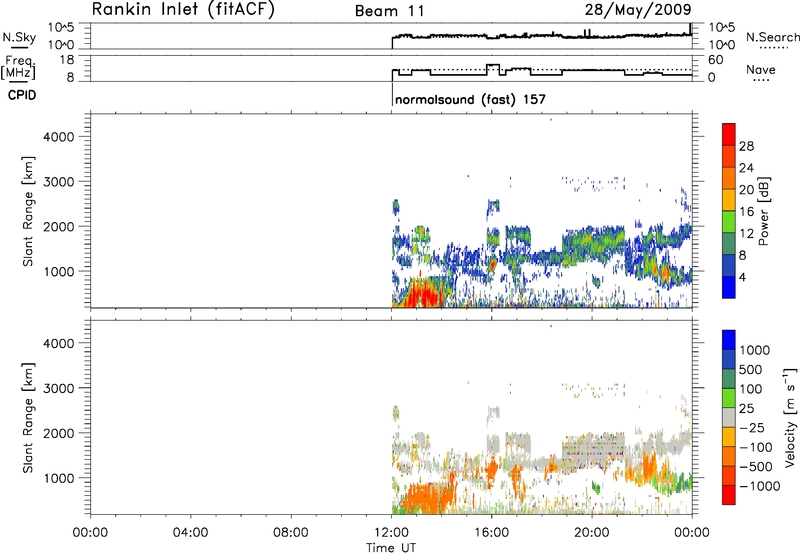
Task: Click the date '28/May/2009'
Action: pos(638,10)
